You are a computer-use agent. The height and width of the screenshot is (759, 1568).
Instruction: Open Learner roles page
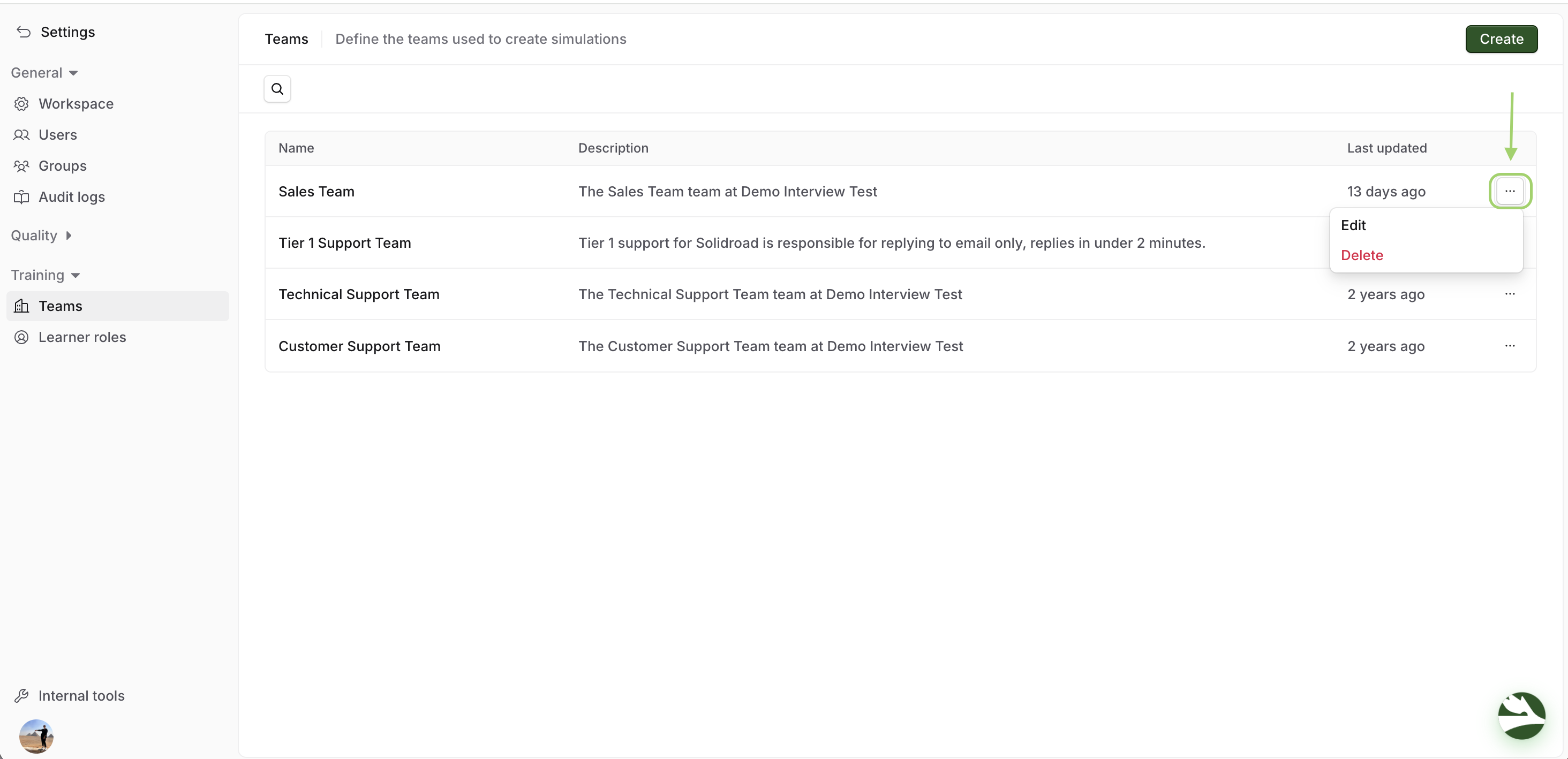[x=117, y=336]
